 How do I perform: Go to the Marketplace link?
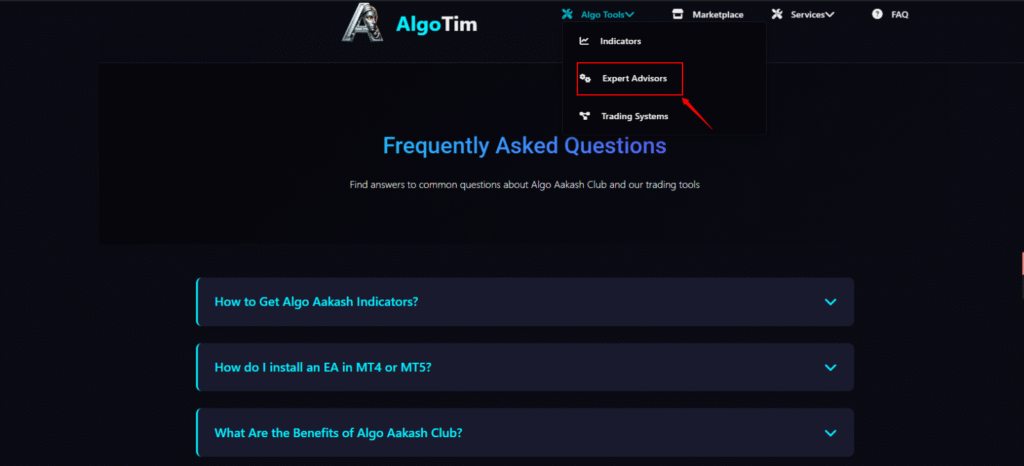718,14
